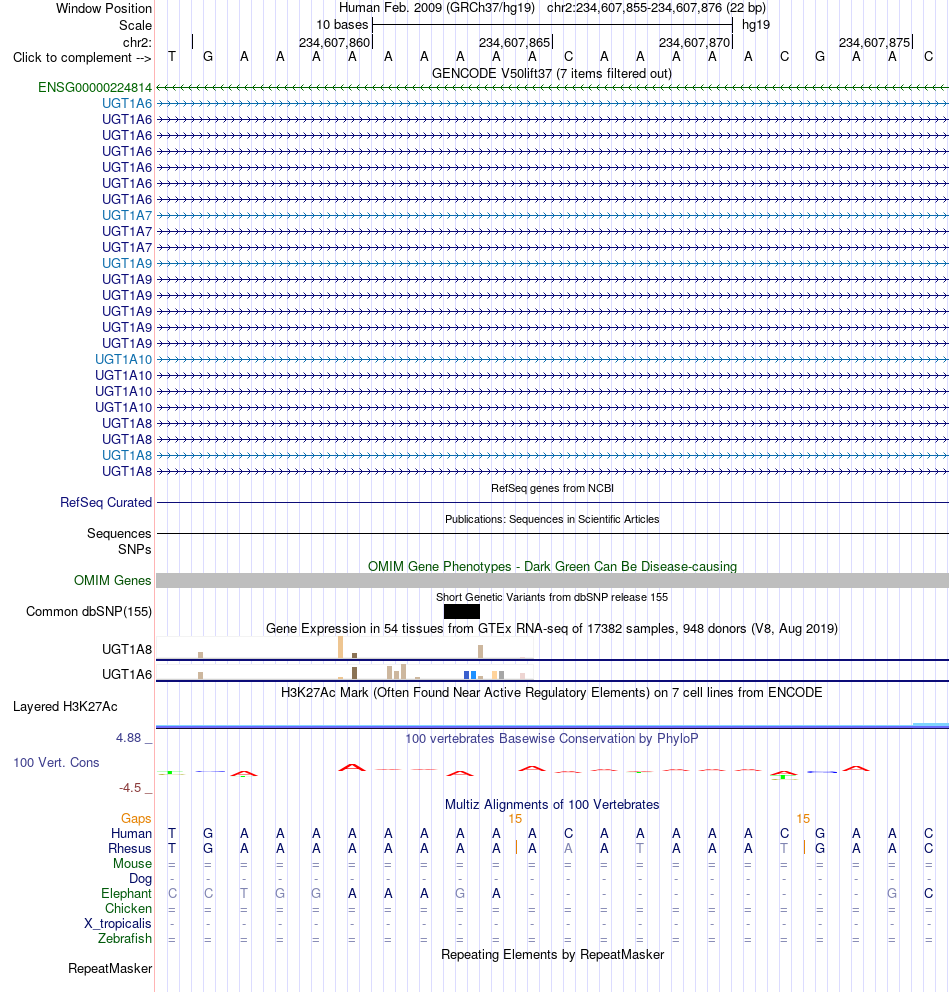950x992 pixels.
Task: Click the 100 Vert. Cons label
Action: coord(56,762)
